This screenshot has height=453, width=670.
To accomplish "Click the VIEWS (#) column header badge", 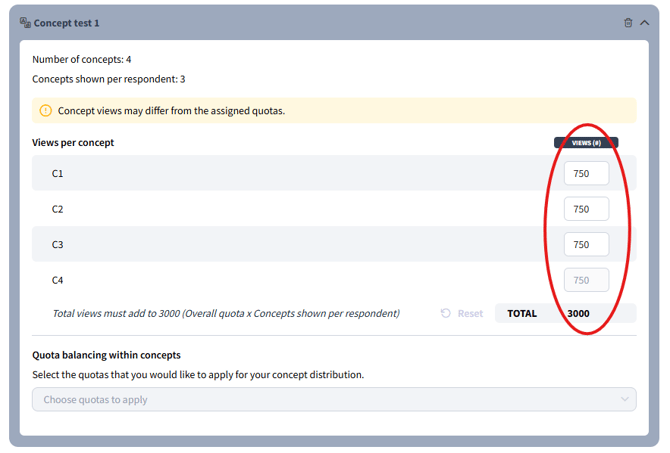I will click(x=586, y=143).
